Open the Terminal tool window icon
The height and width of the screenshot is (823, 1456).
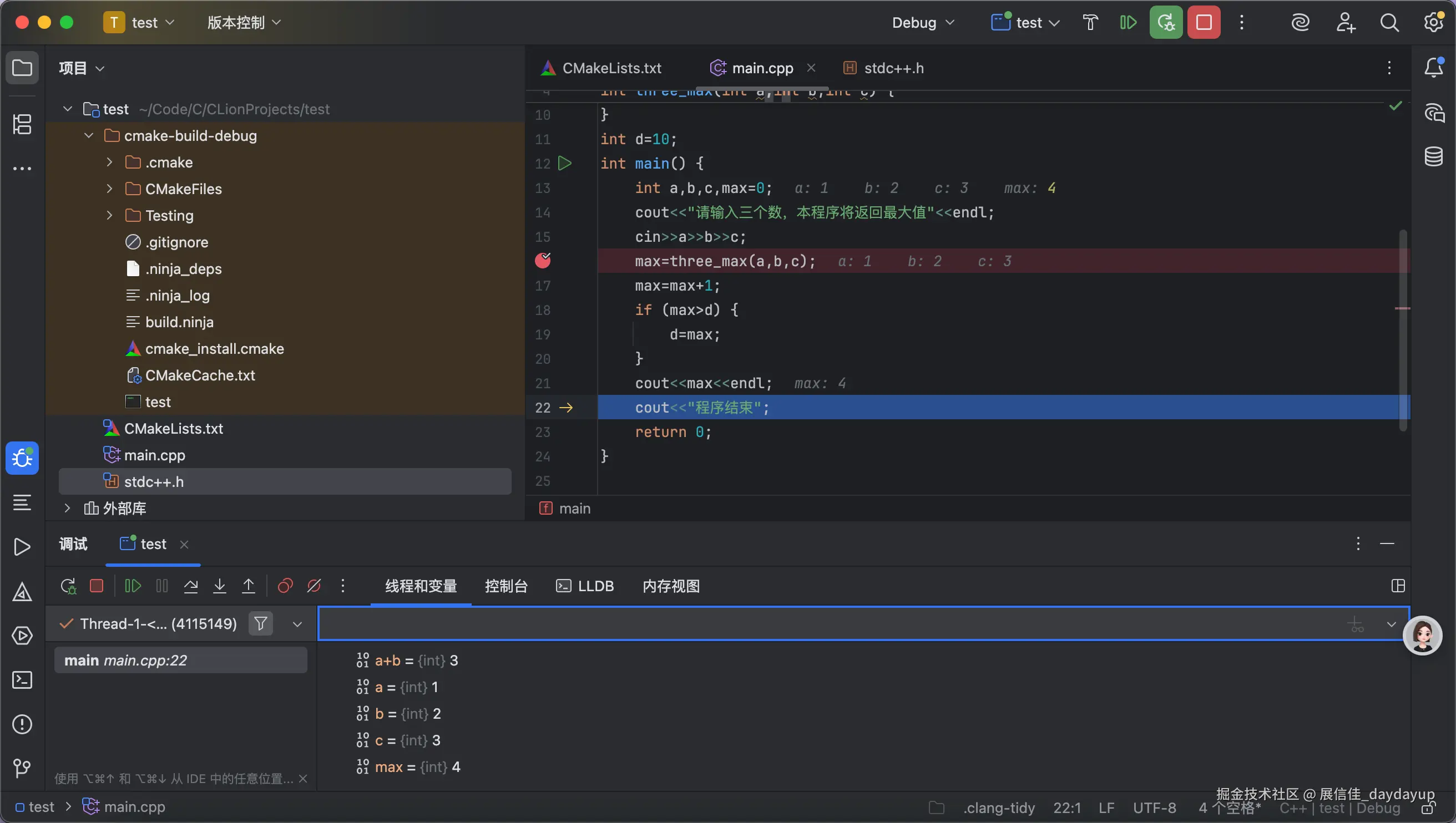coord(22,680)
